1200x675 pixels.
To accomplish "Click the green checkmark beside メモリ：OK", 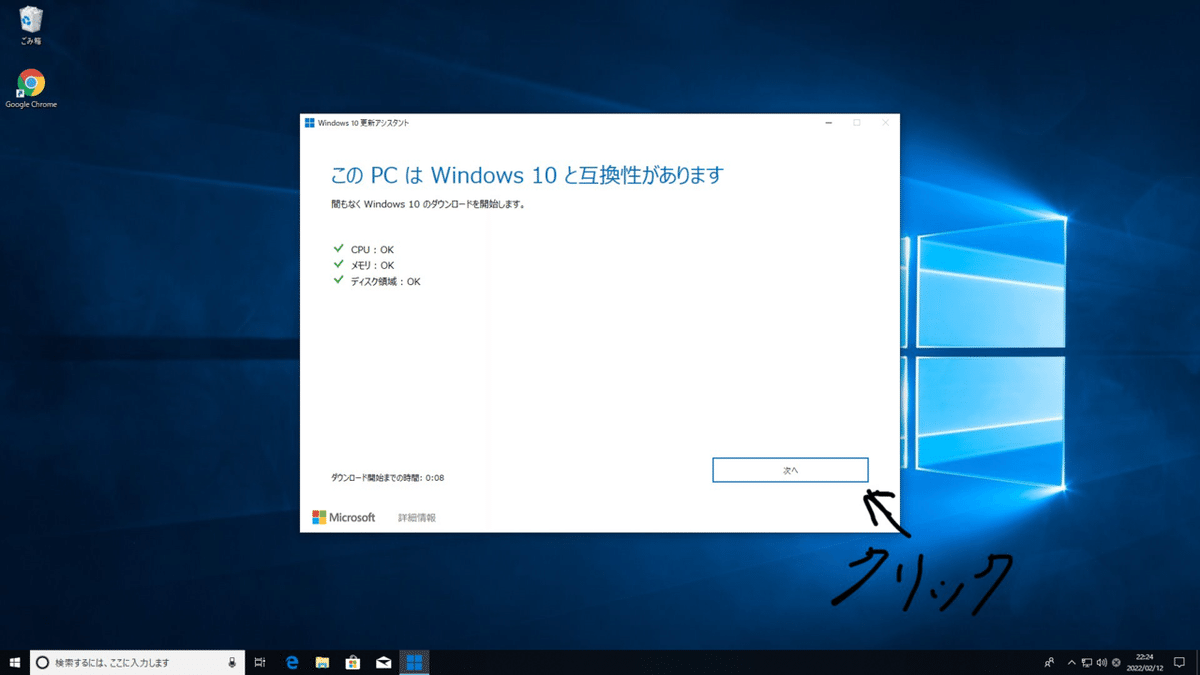I will coord(339,264).
